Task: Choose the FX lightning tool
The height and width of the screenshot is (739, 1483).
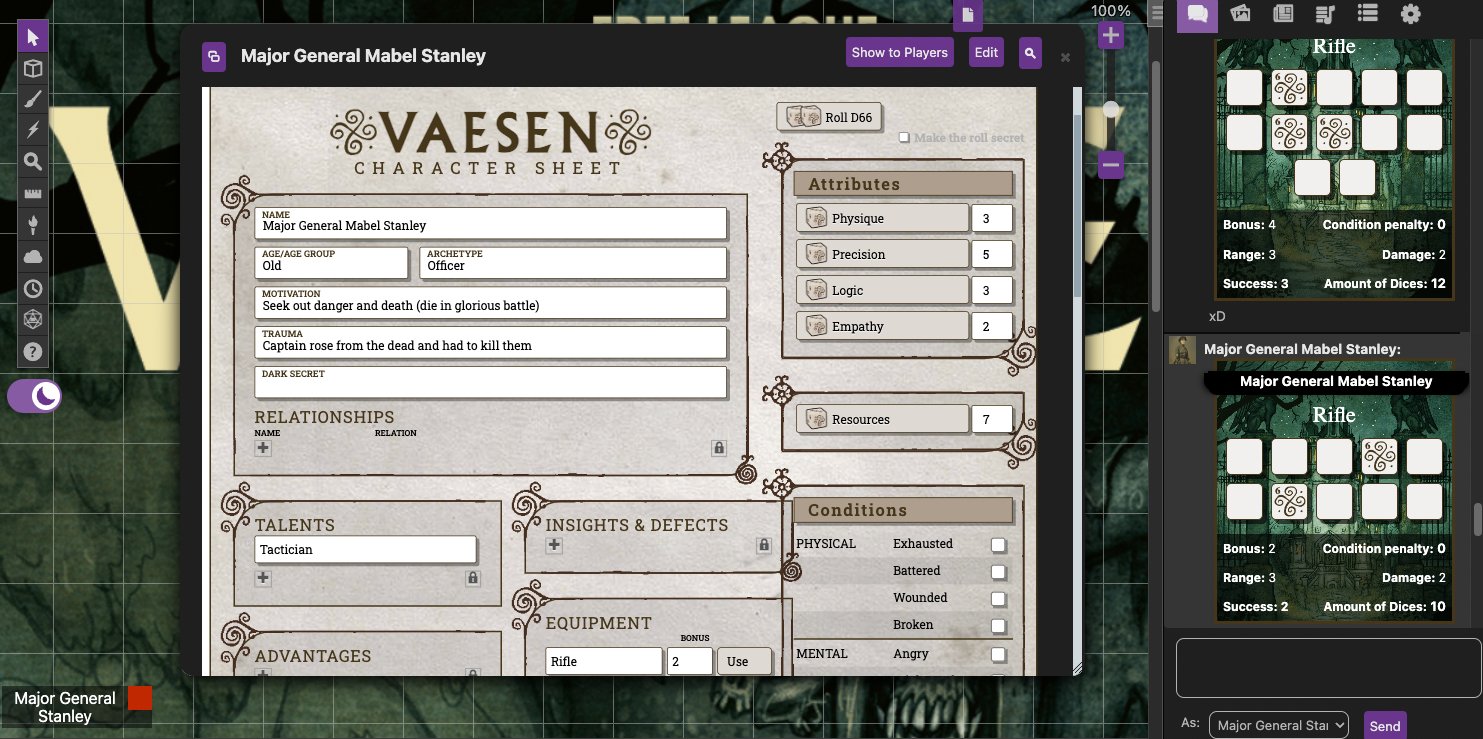Action: click(33, 130)
